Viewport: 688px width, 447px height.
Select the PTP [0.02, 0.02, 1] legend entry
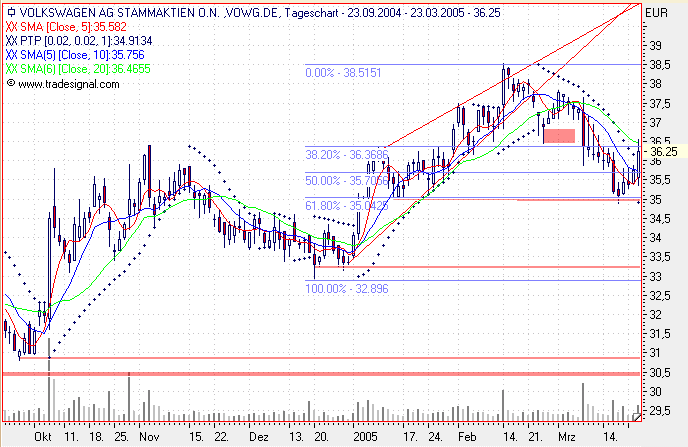(79, 41)
